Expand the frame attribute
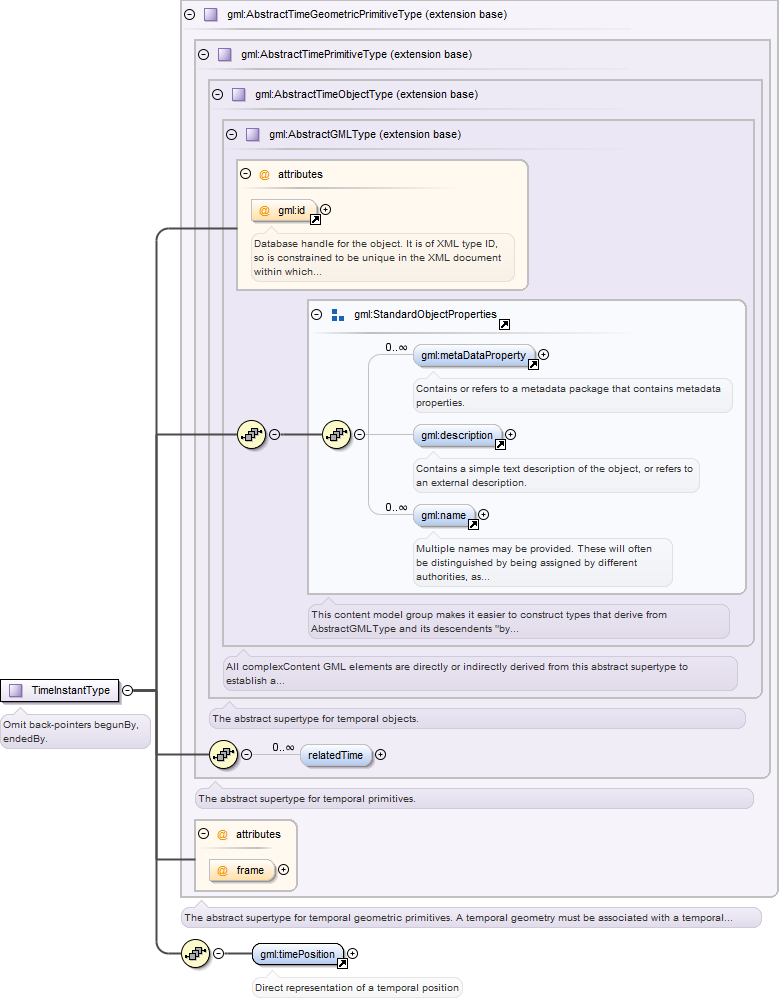 coord(283,869)
